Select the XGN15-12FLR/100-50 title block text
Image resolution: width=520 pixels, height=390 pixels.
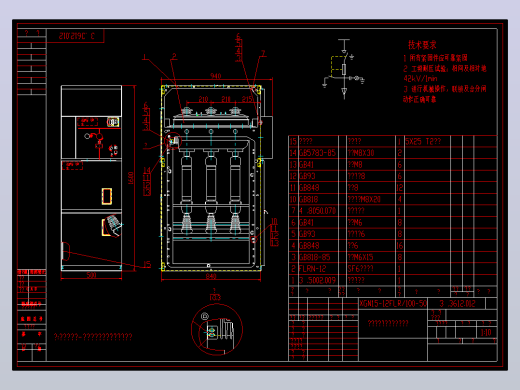coord(393,303)
